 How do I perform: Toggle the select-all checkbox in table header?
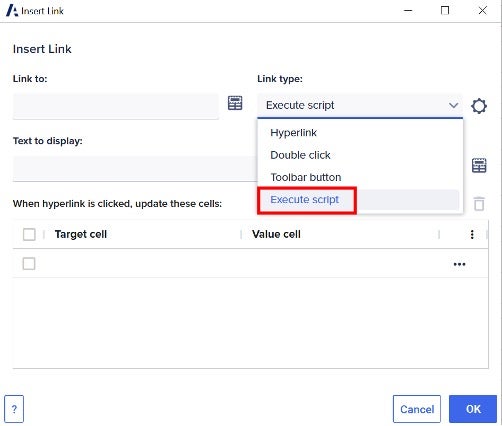[29, 234]
